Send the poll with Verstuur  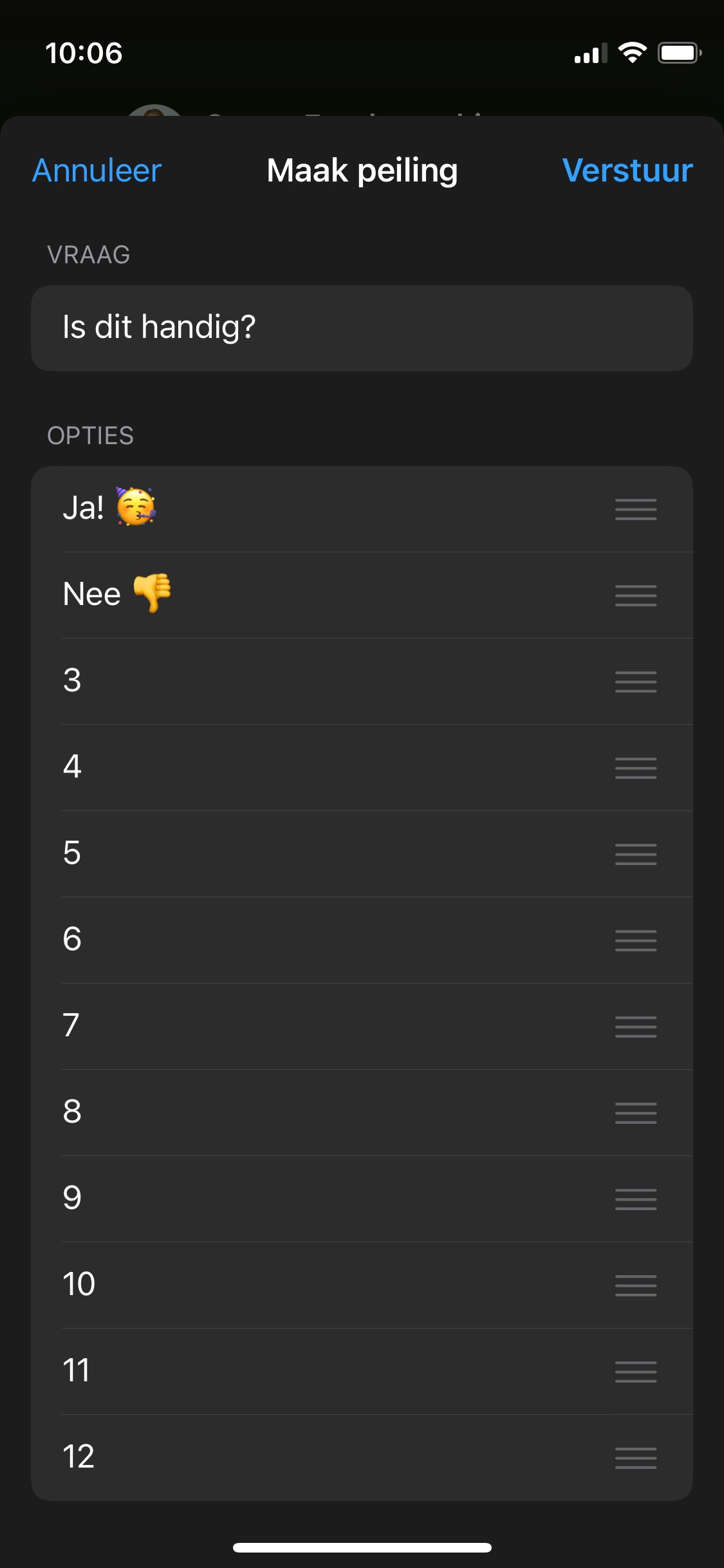pos(627,171)
